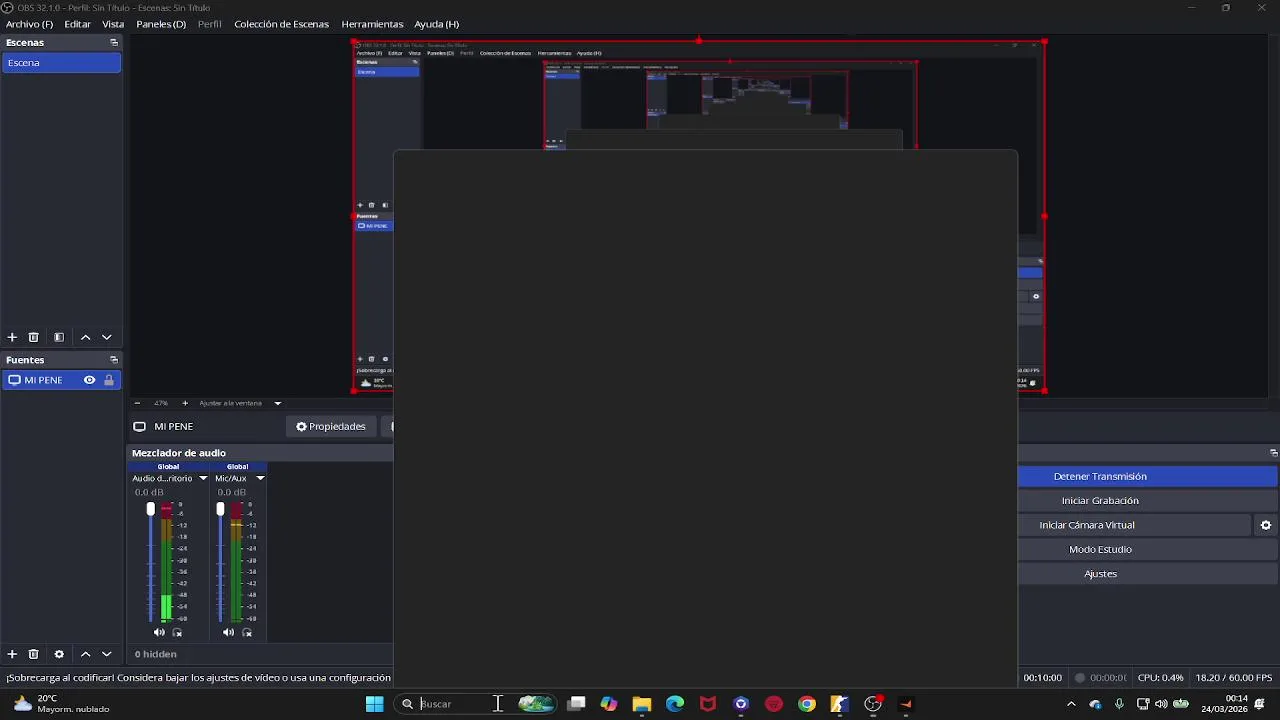Open volume control in system tray
The image size is (1280, 720).
click(1161, 704)
